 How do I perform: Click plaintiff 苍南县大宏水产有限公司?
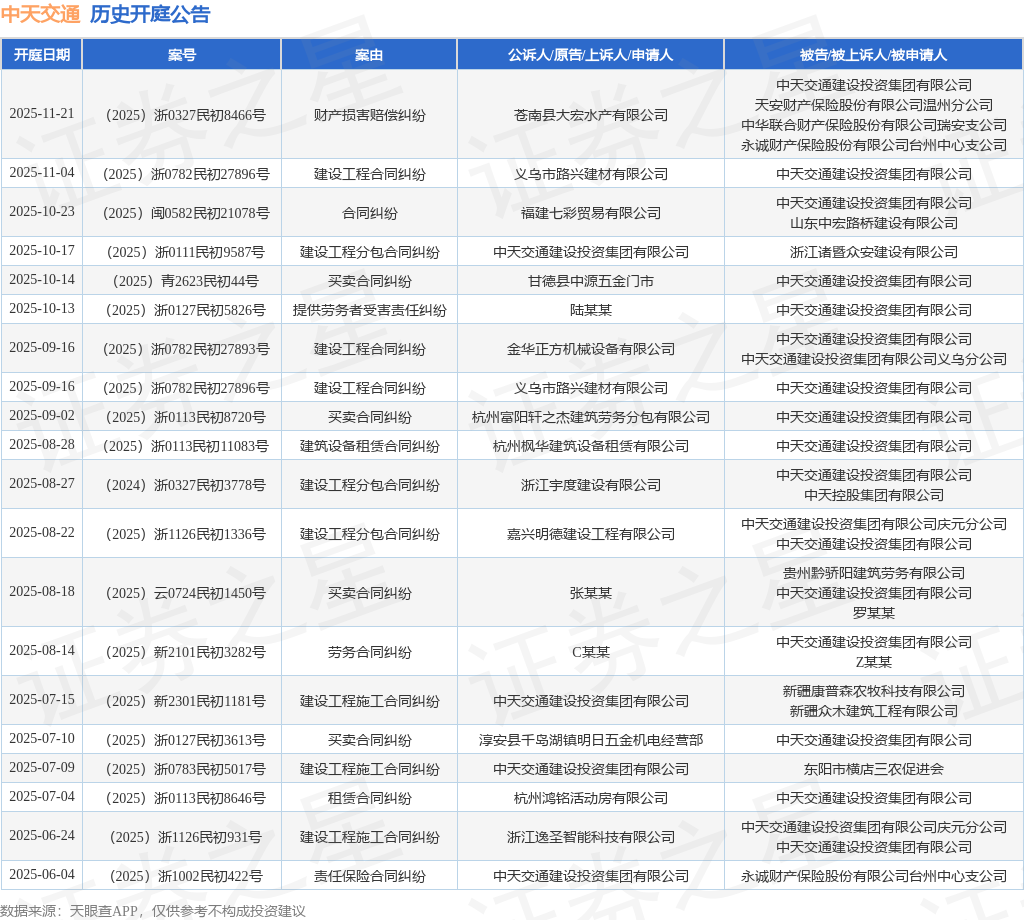click(590, 115)
